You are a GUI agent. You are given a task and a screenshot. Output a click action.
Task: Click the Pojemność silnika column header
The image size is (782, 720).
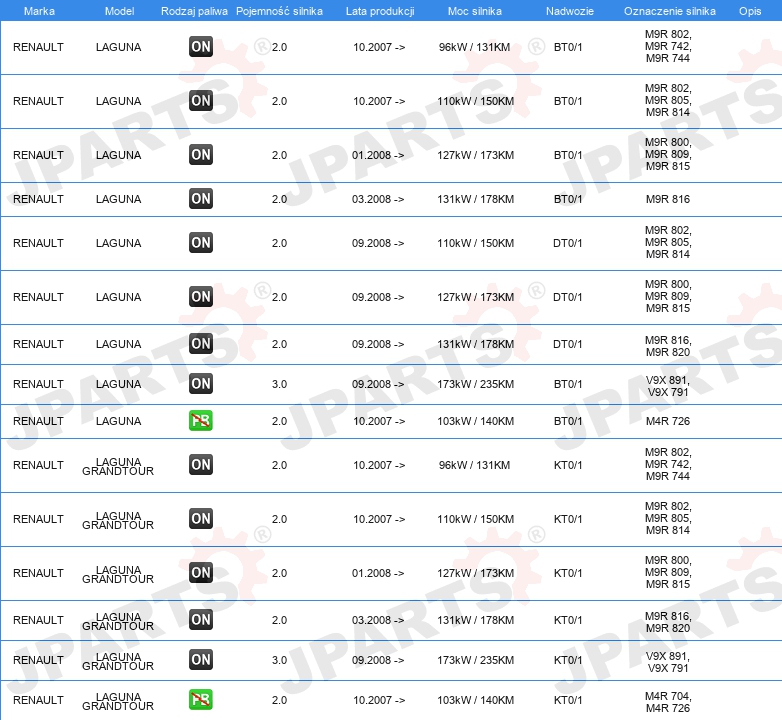click(x=279, y=11)
